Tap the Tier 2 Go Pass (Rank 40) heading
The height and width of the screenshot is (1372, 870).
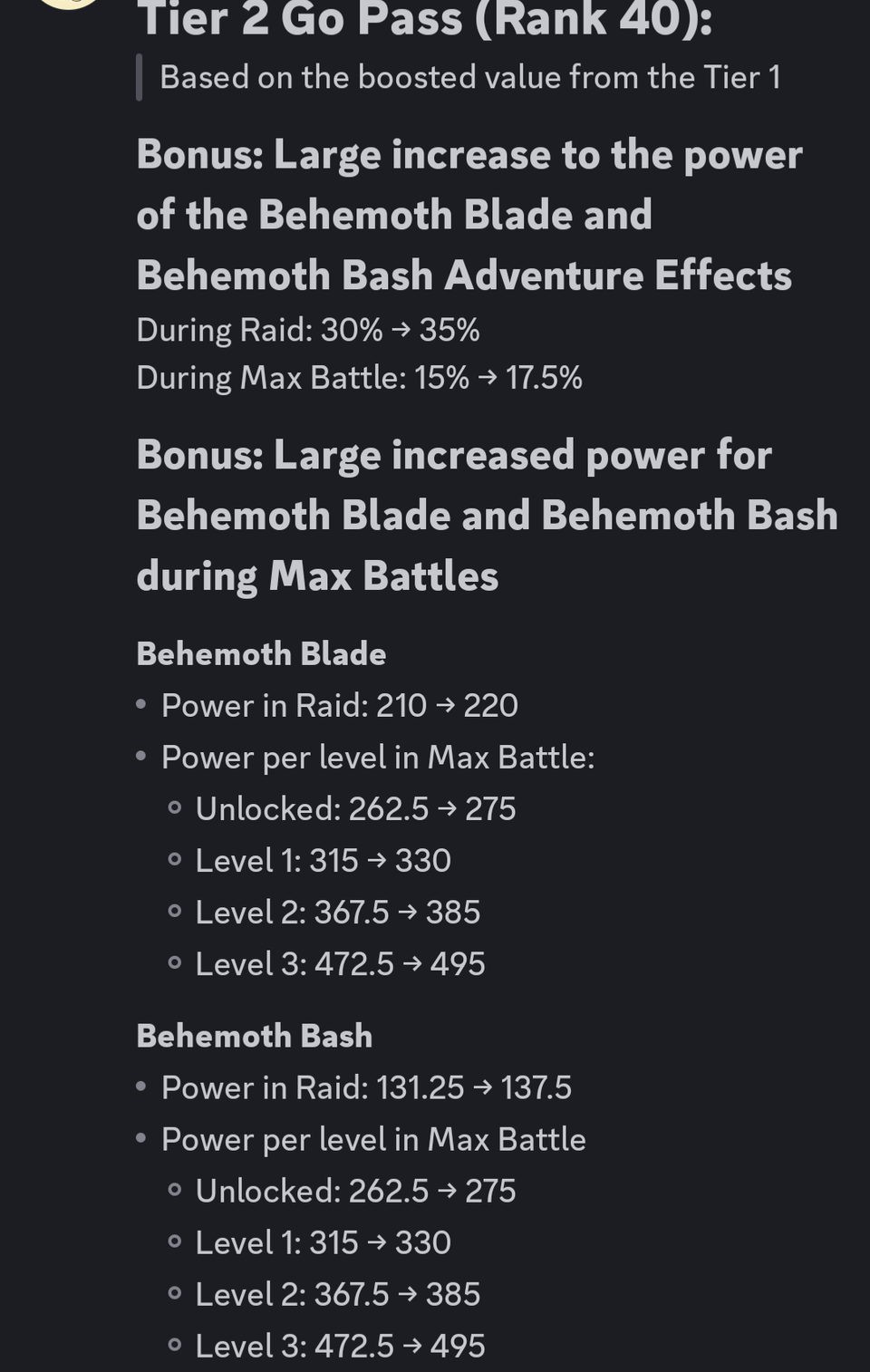click(x=424, y=20)
